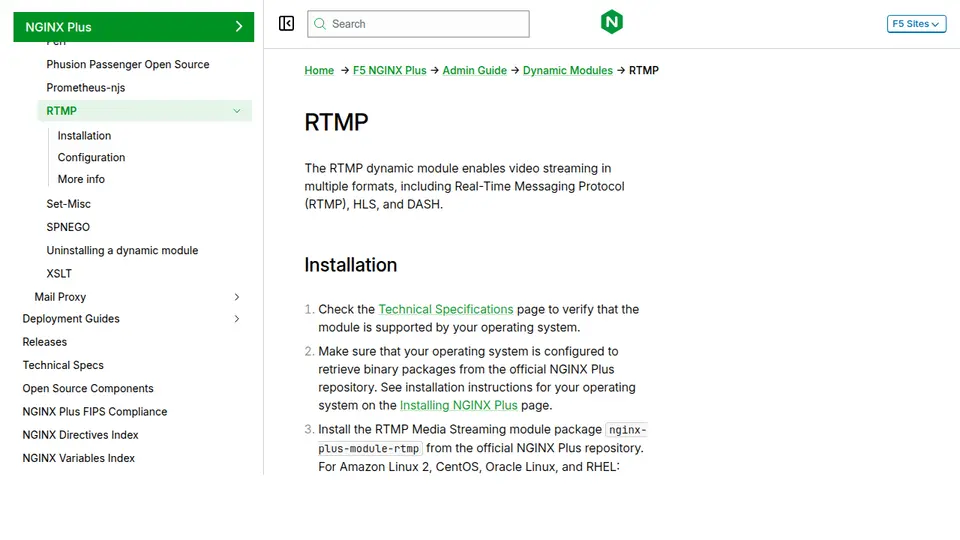The image size is (960, 540).
Task: Click the nginx-plus-module-rtmp package name code
Action: point(370,448)
